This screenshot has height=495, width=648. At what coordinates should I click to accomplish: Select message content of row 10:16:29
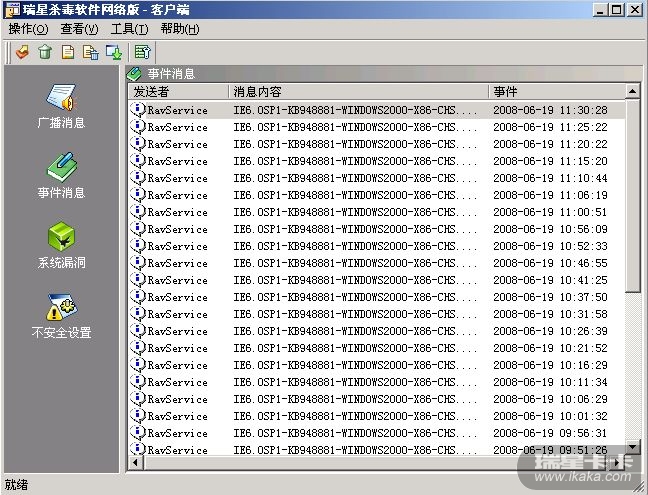point(355,365)
